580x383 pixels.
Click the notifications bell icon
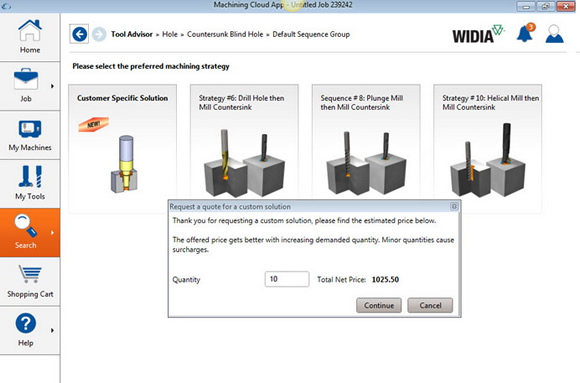pyautogui.click(x=525, y=33)
